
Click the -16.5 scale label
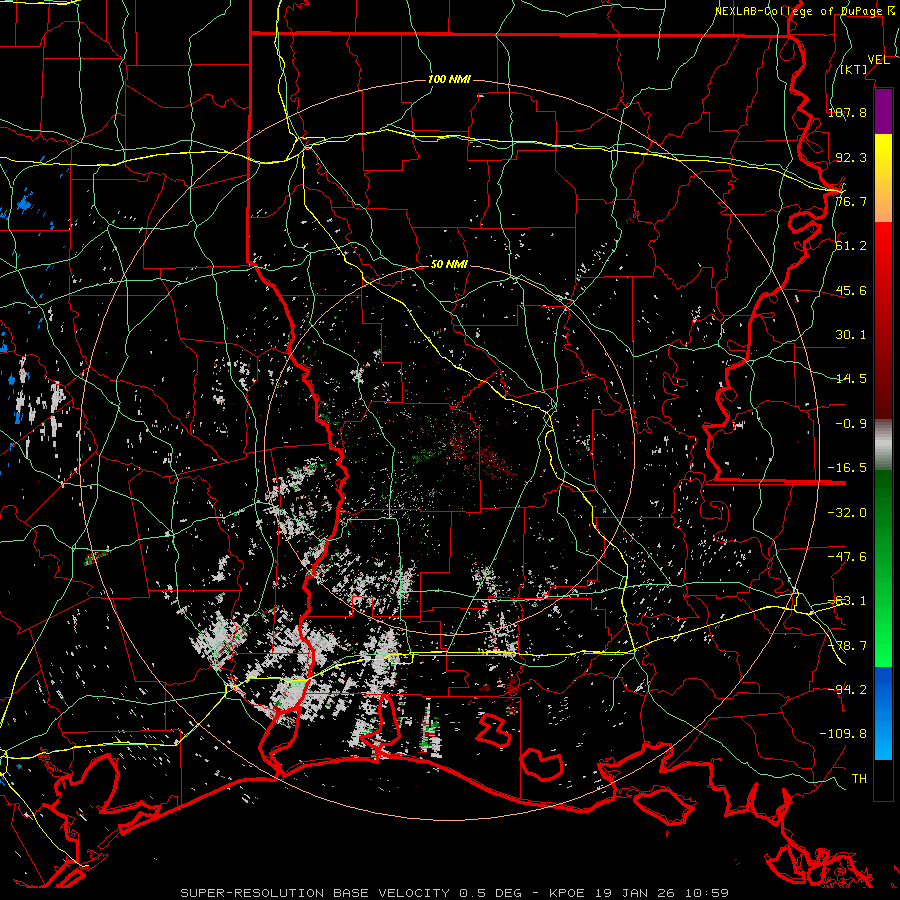click(847, 468)
